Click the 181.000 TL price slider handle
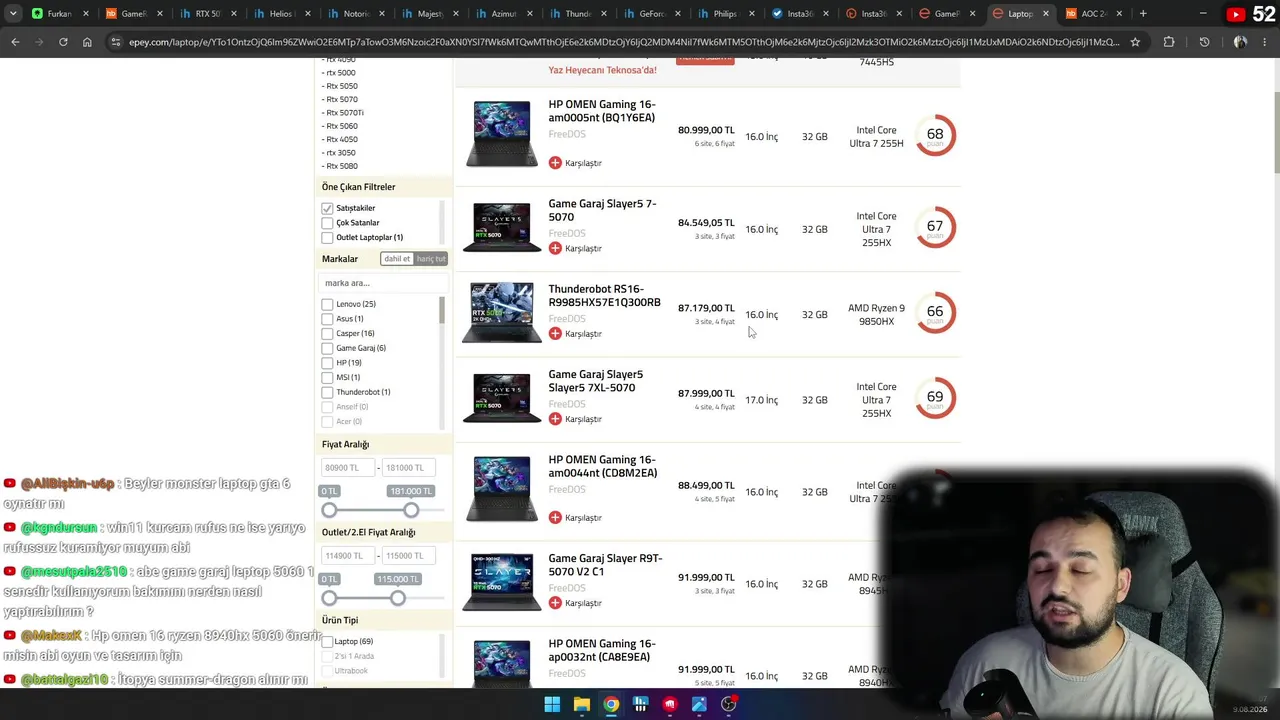 click(411, 510)
